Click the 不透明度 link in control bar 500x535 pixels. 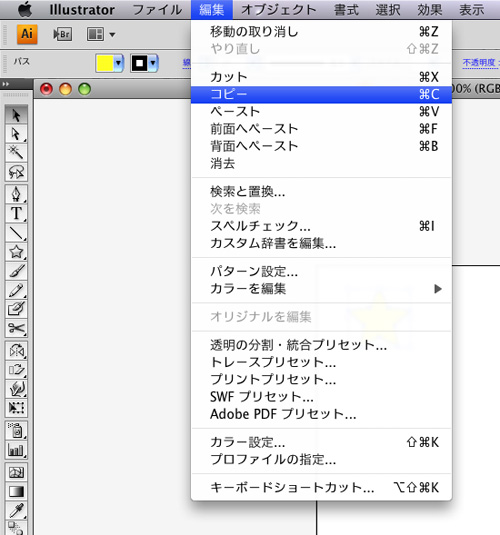pyautogui.click(x=479, y=63)
